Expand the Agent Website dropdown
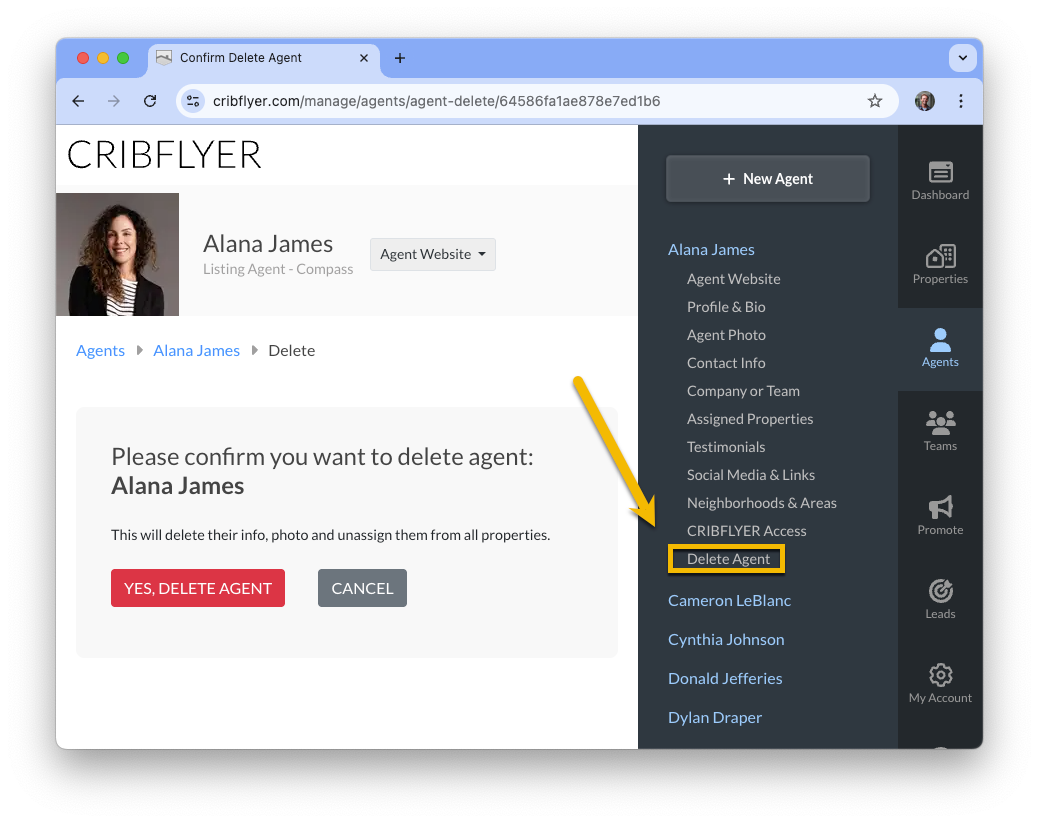 pos(433,254)
